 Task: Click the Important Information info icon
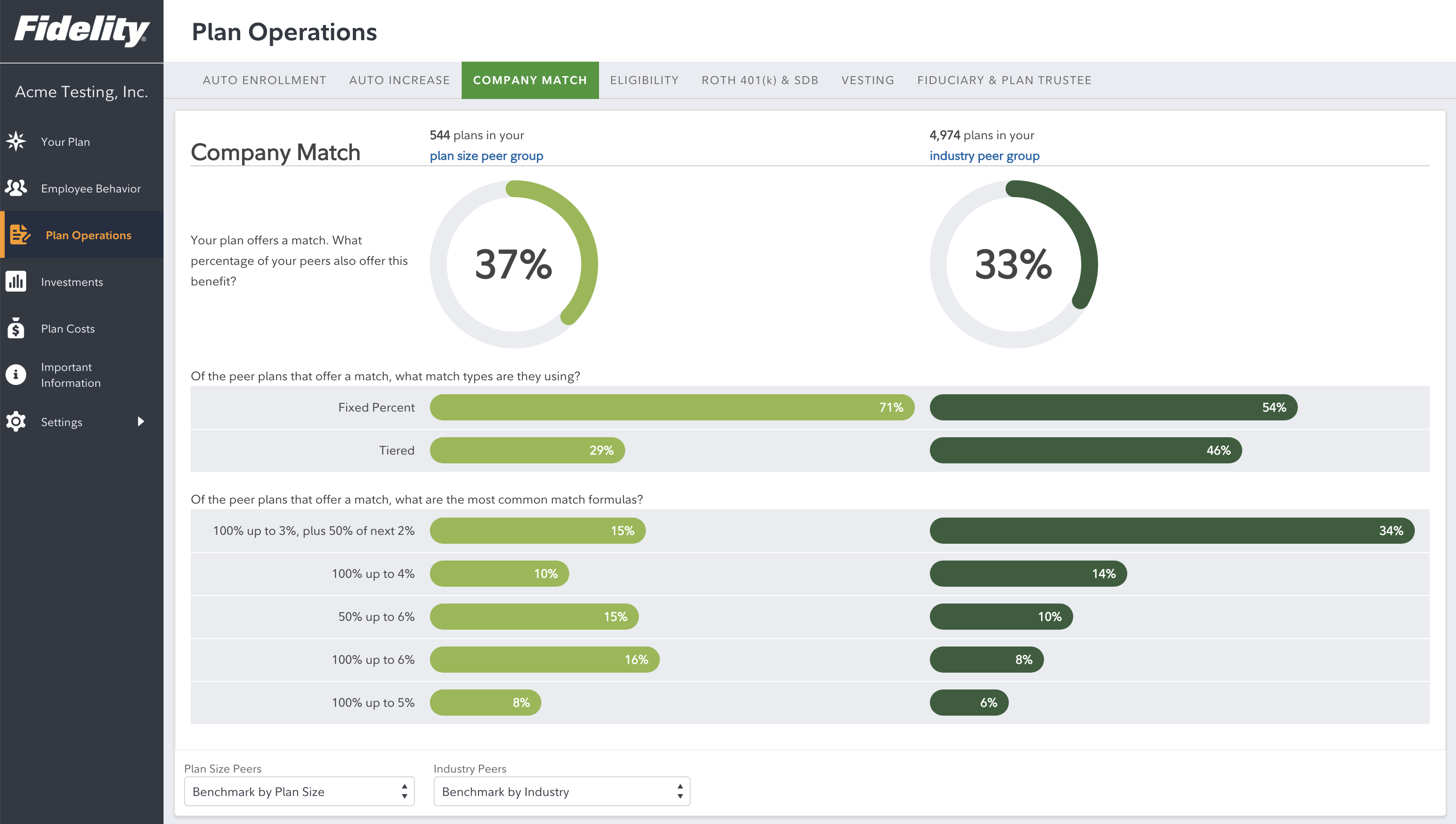point(16,375)
